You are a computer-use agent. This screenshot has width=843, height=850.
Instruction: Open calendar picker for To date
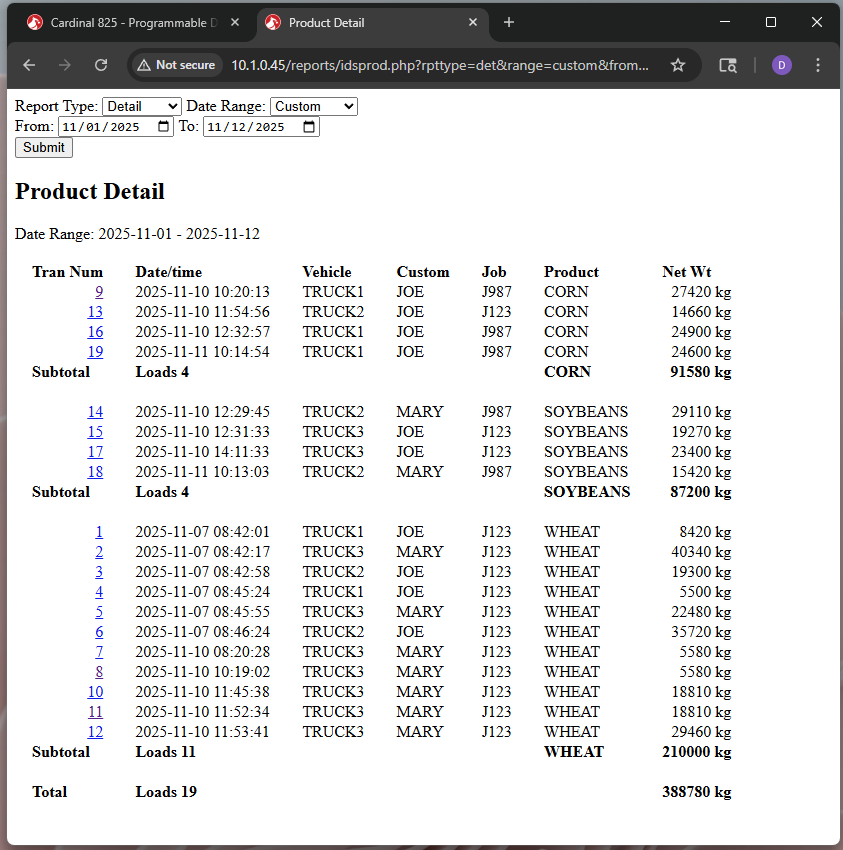point(309,127)
